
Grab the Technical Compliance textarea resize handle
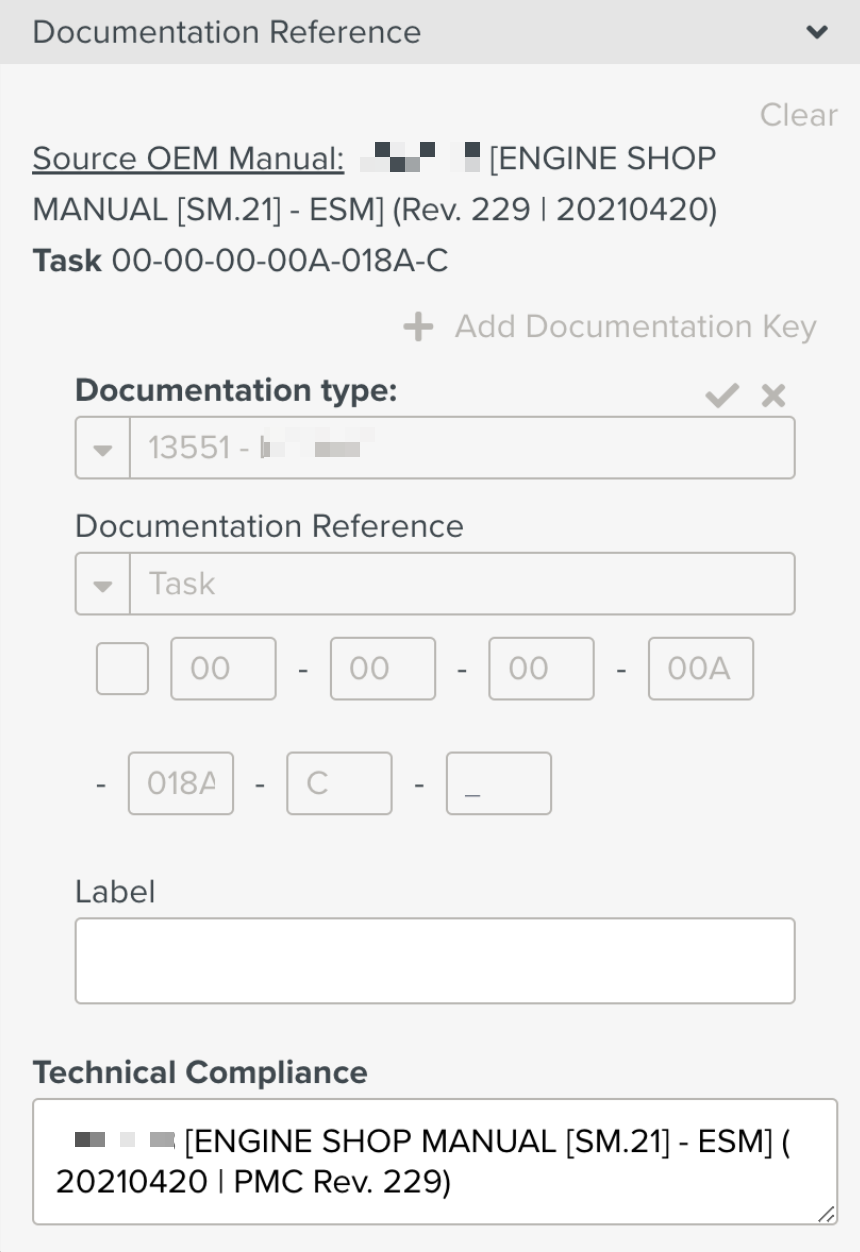825,1214
